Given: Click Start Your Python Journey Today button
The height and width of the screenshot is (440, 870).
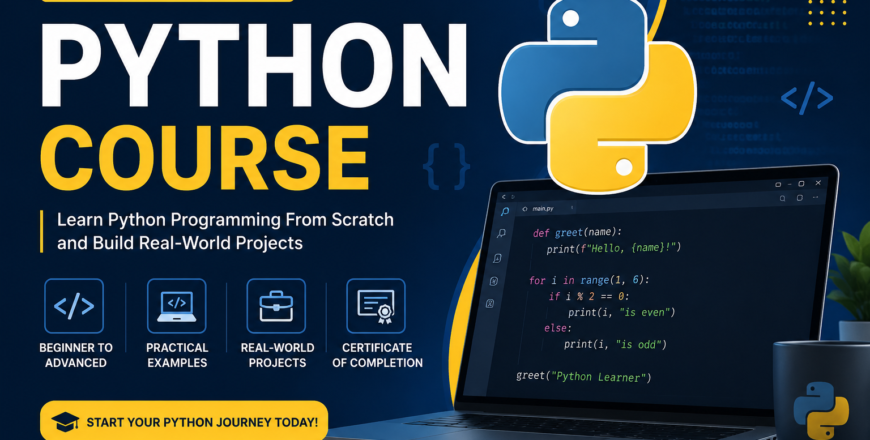Looking at the screenshot, I should (x=184, y=421).
